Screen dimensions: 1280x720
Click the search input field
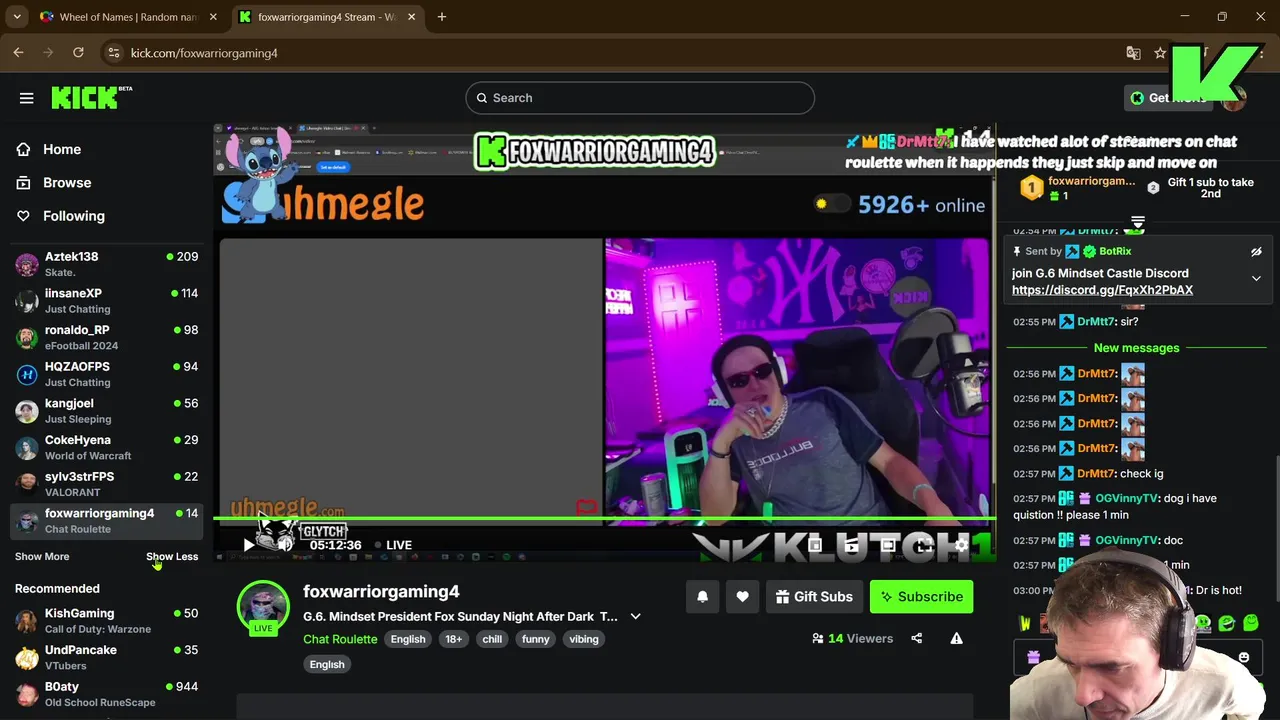[640, 98]
